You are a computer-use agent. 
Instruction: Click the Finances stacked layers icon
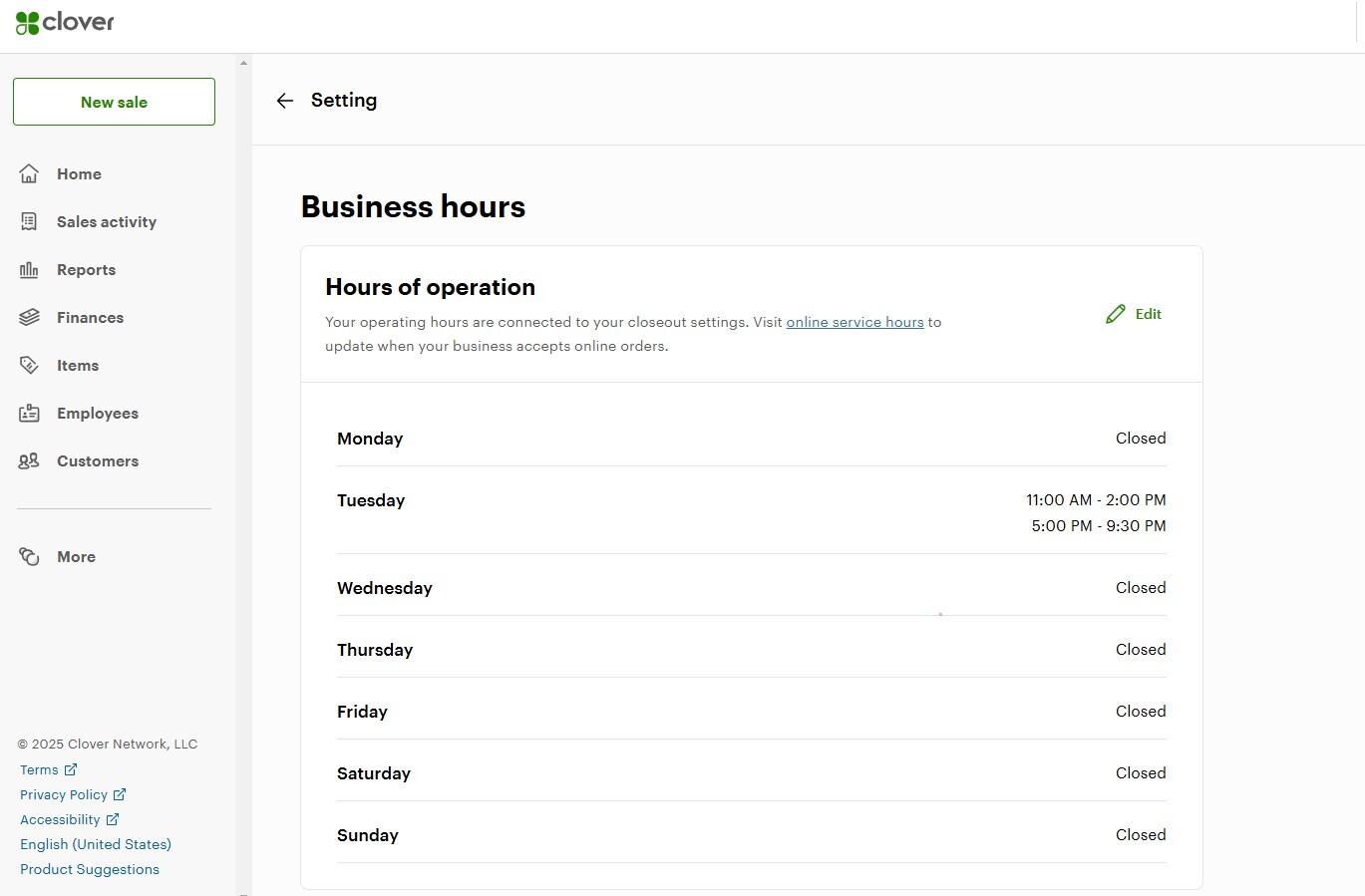tap(29, 318)
